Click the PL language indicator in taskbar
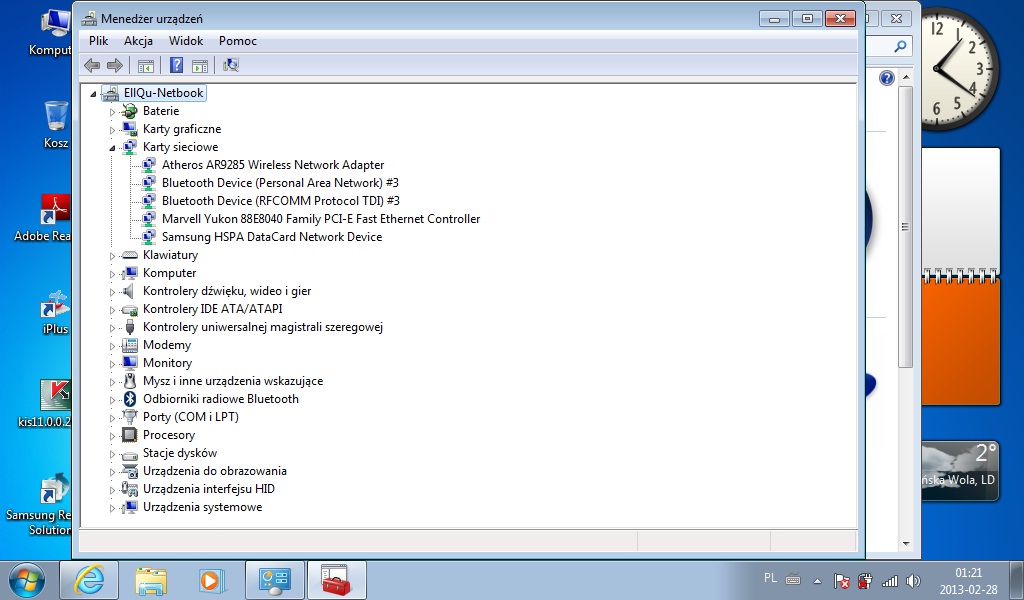This screenshot has height=600, width=1024. 770,578
